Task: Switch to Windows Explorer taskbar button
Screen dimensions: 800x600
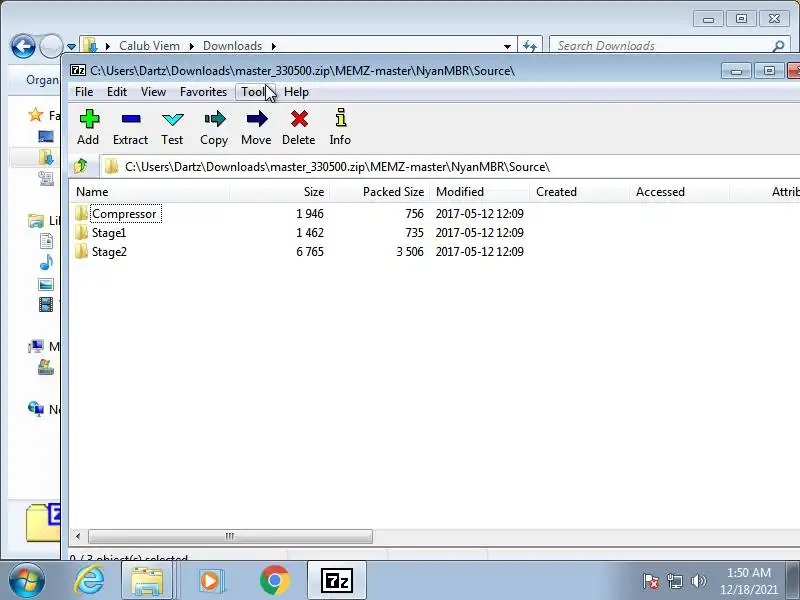Action: pos(147,581)
